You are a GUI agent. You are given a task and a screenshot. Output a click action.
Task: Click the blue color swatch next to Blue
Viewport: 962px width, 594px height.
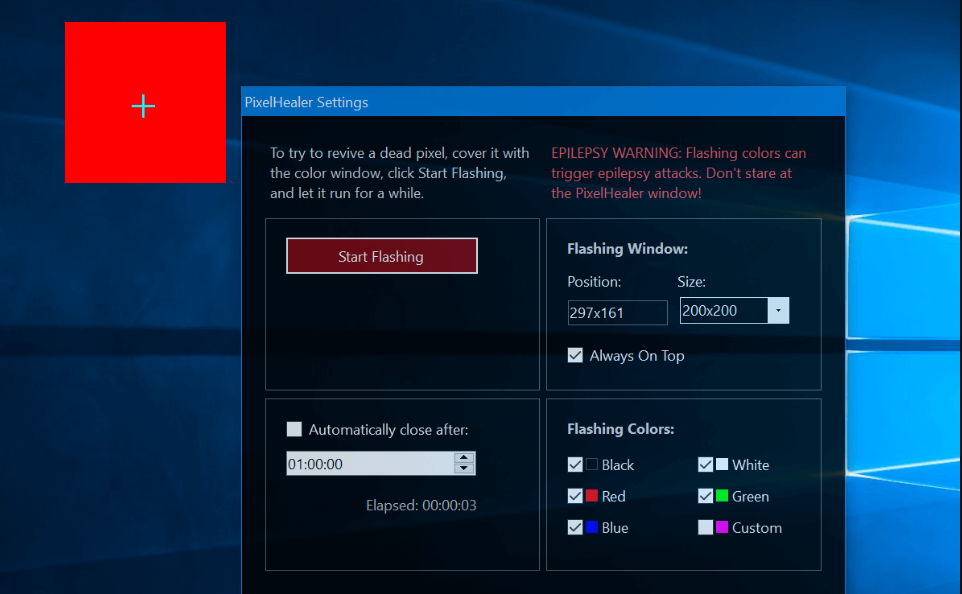point(591,526)
